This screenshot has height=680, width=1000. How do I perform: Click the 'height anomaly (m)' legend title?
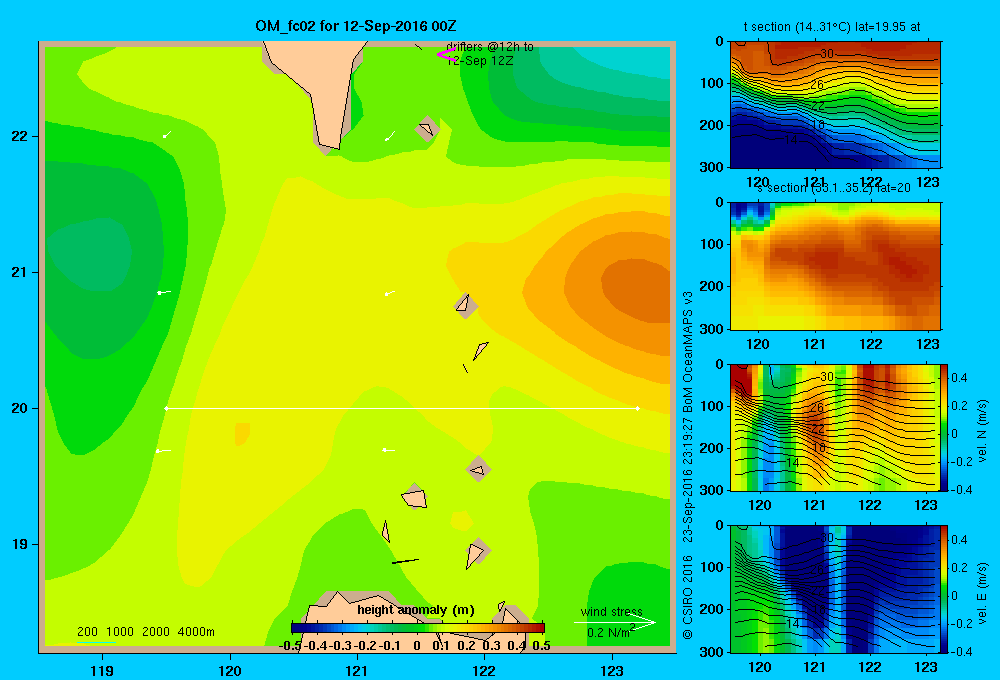coord(416,609)
